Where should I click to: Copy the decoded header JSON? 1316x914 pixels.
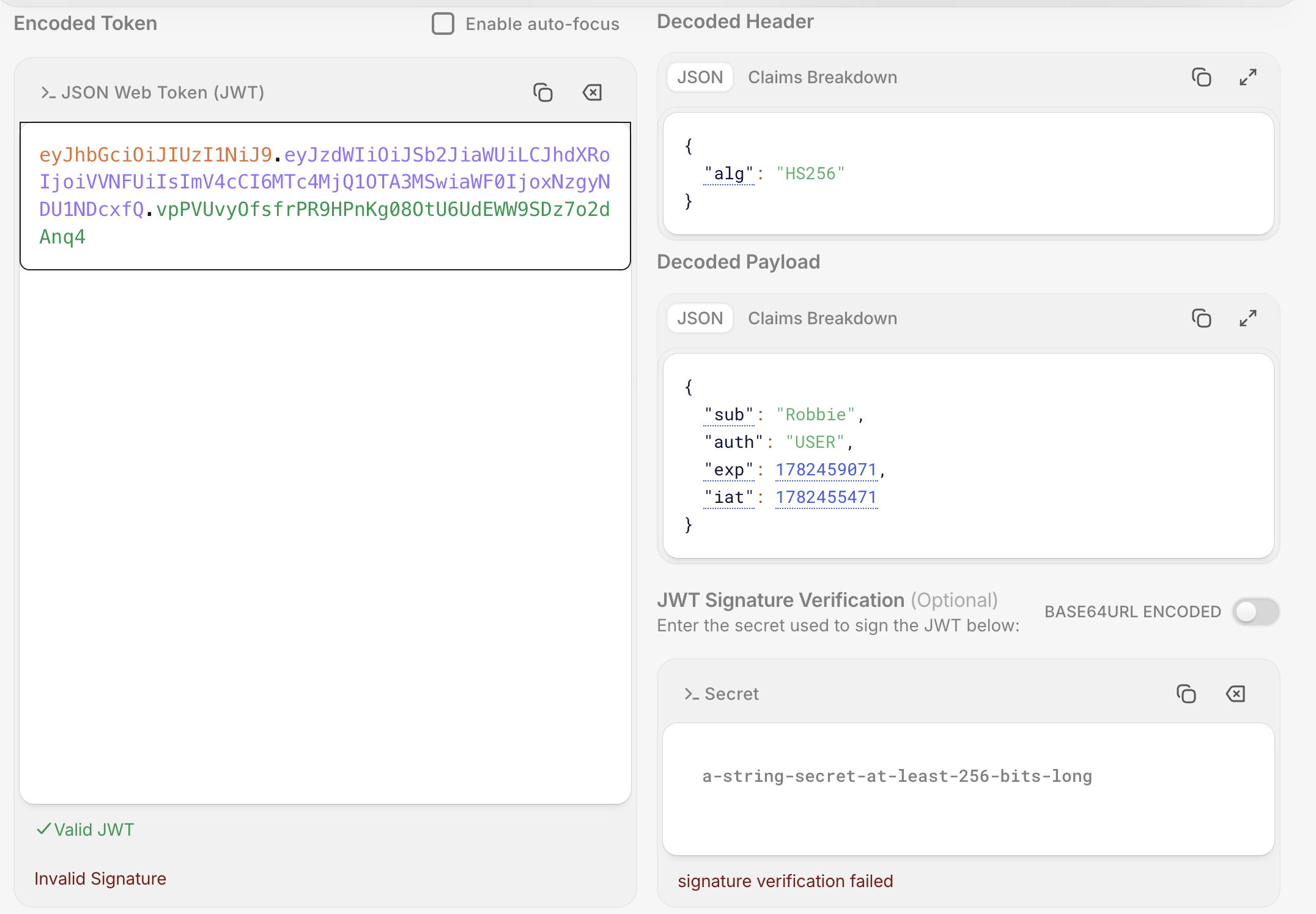click(x=1201, y=77)
